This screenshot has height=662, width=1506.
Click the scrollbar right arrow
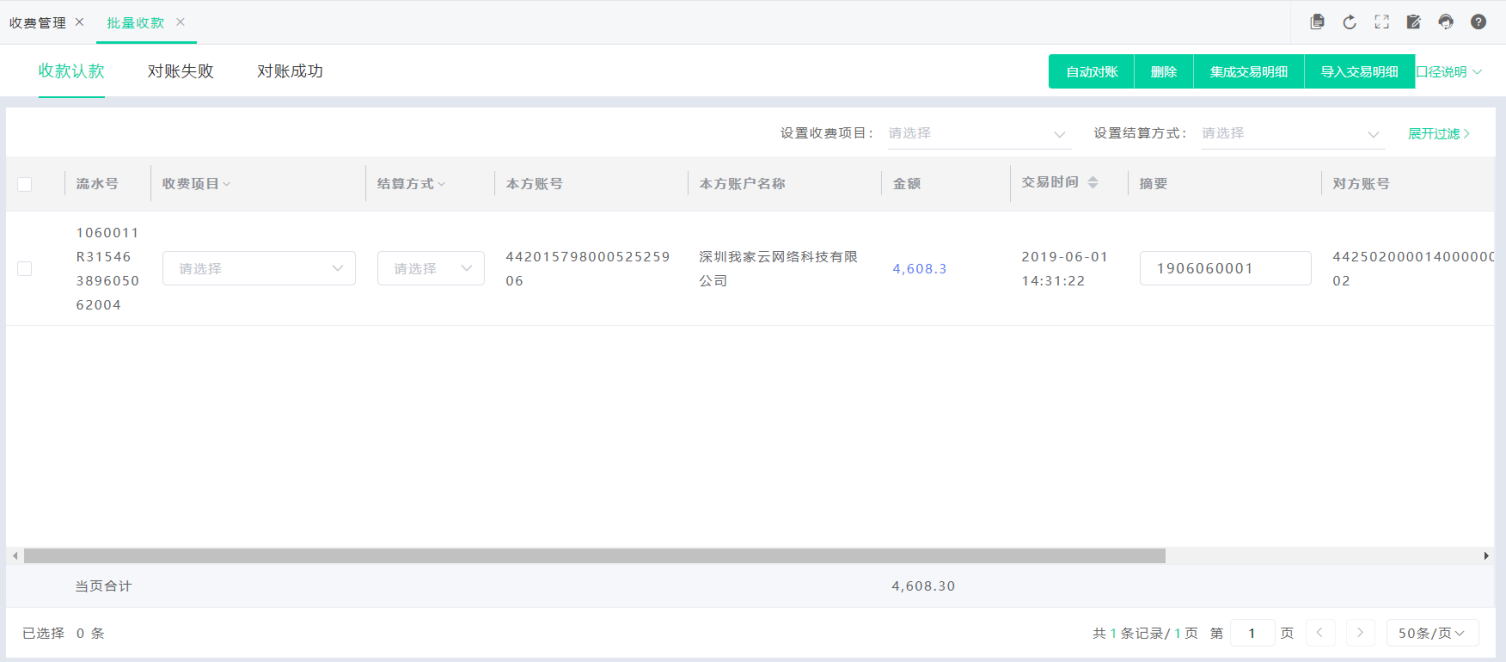(x=1487, y=555)
